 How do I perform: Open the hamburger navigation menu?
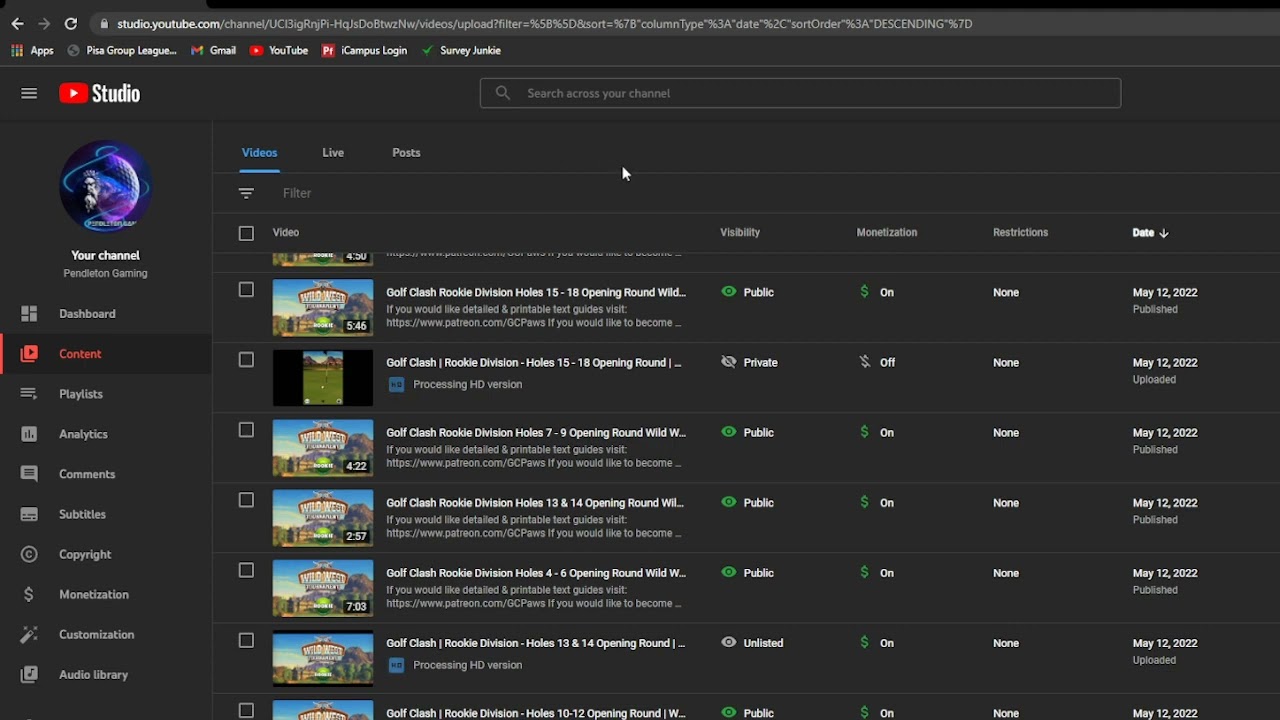tap(29, 93)
